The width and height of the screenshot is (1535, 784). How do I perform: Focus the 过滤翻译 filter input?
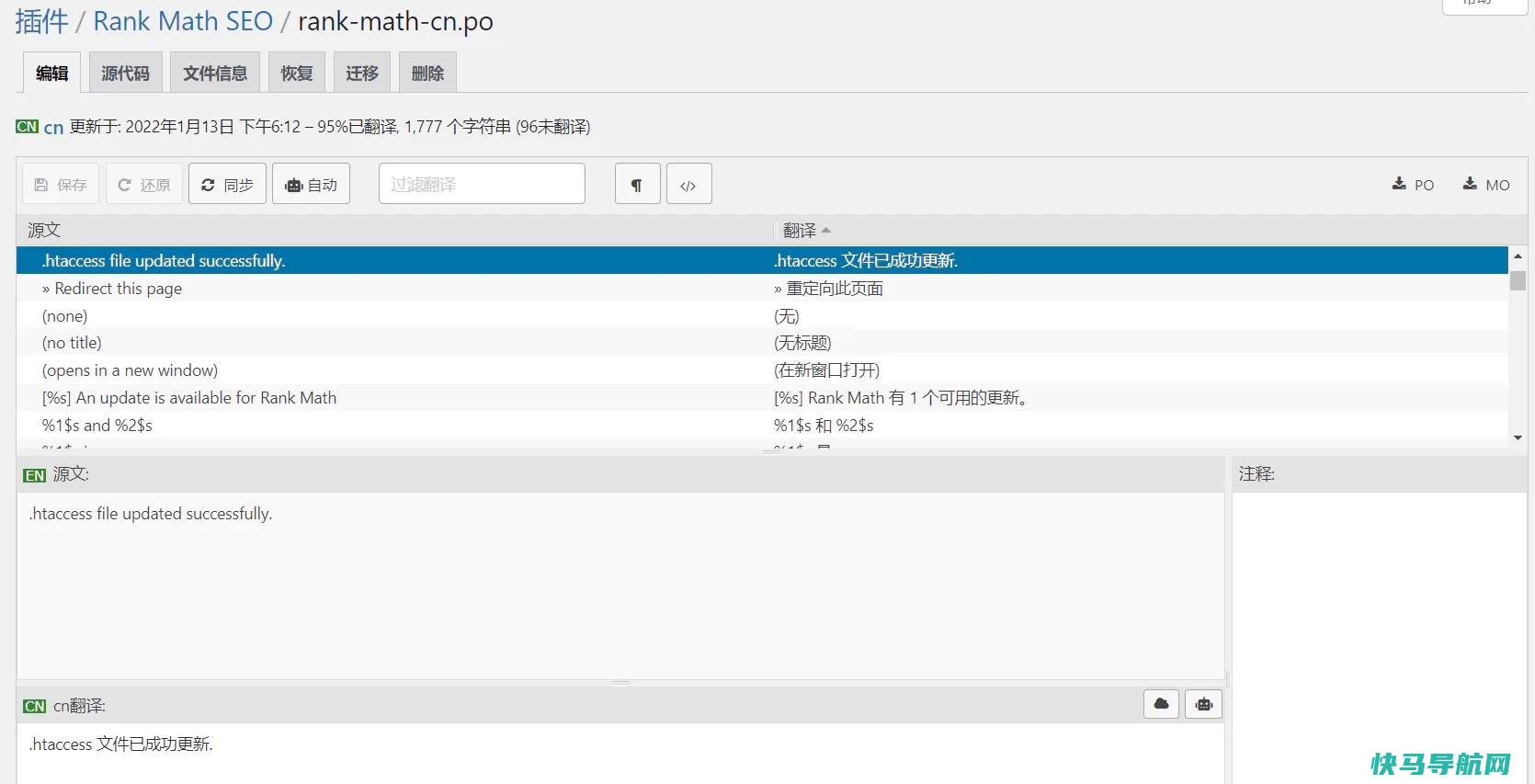pyautogui.click(x=482, y=184)
